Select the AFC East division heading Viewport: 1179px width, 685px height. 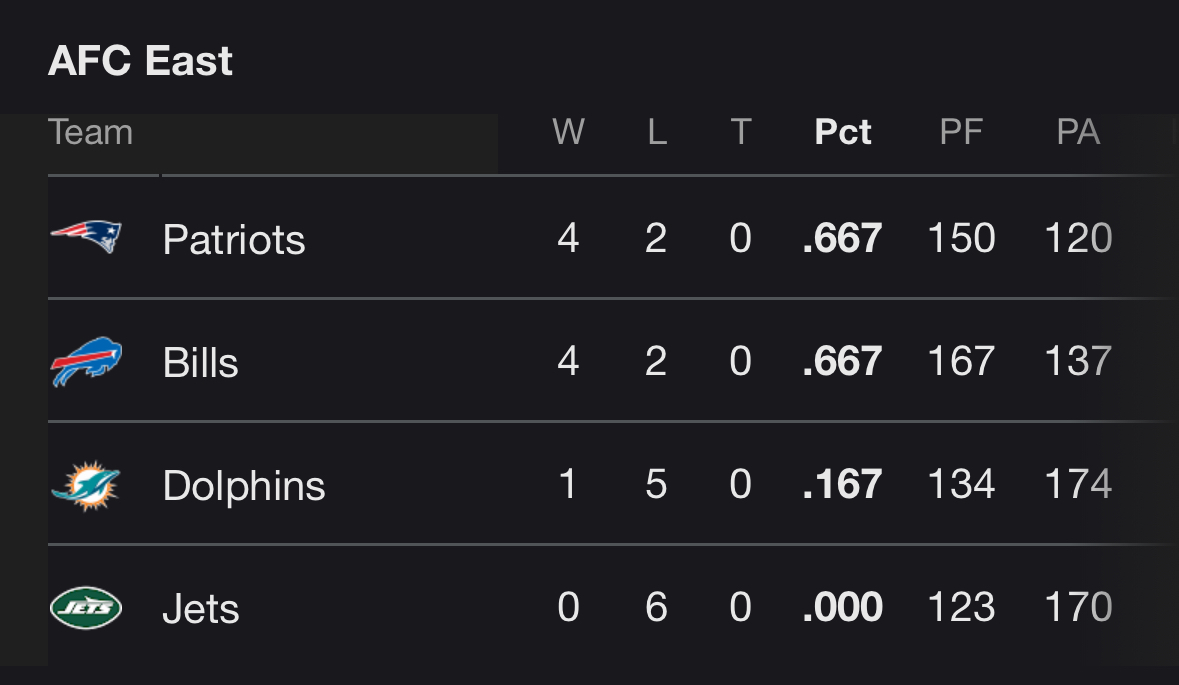click(x=141, y=60)
